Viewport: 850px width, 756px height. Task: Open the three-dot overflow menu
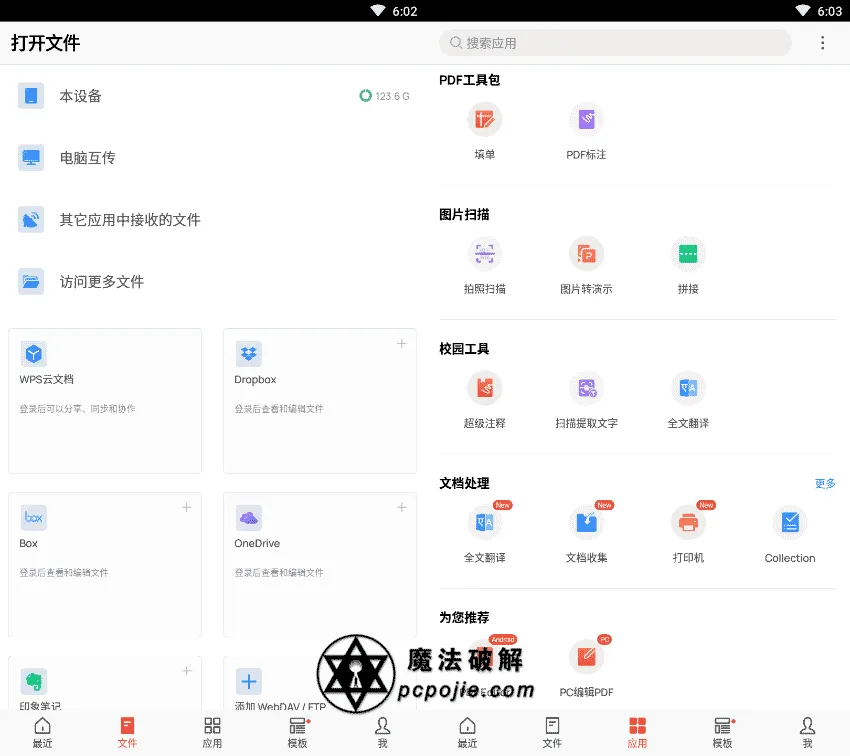coord(822,43)
